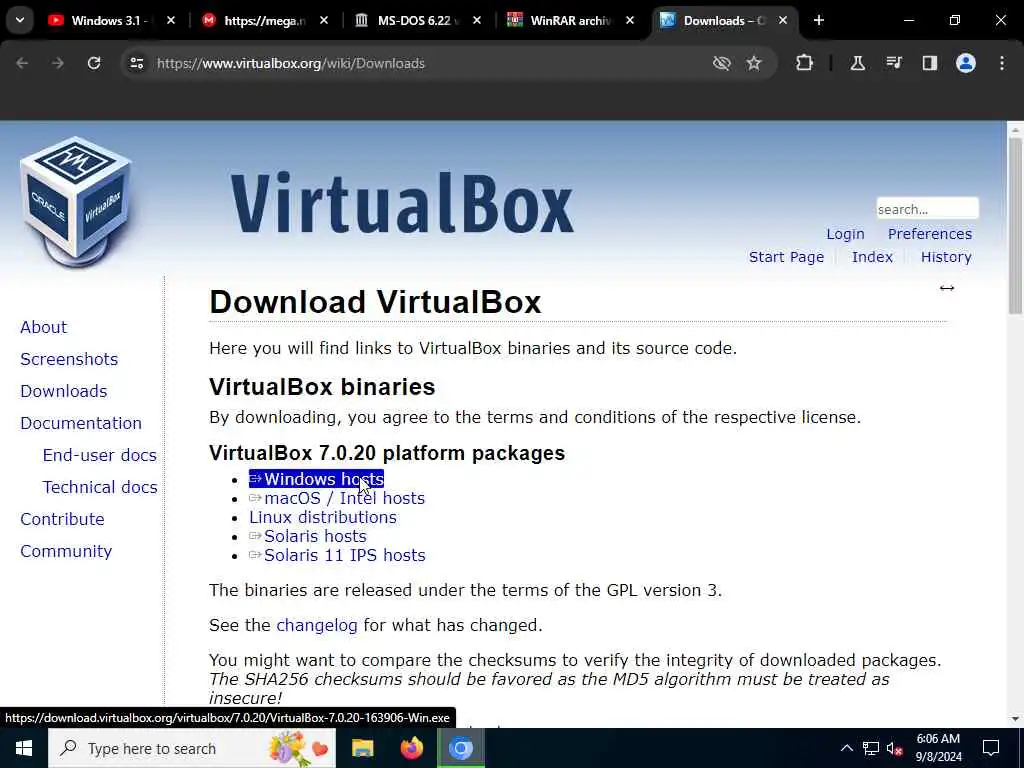Open the Linux distributions link
The image size is (1024, 768).
[323, 517]
